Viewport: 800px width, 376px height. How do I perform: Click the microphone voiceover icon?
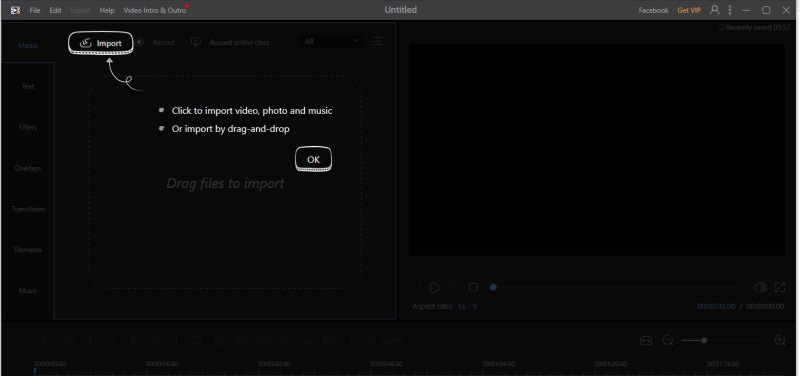(x=308, y=340)
